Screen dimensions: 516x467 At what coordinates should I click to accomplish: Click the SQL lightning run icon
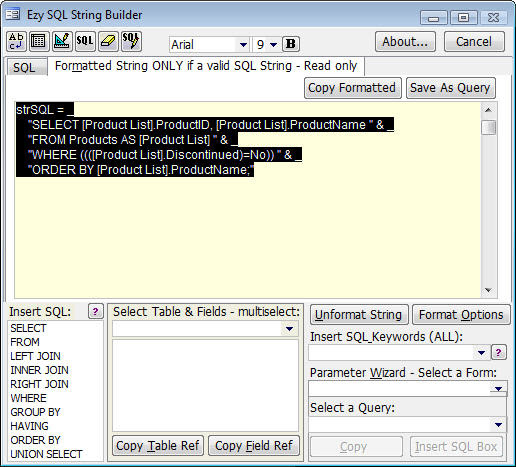(x=131, y=41)
